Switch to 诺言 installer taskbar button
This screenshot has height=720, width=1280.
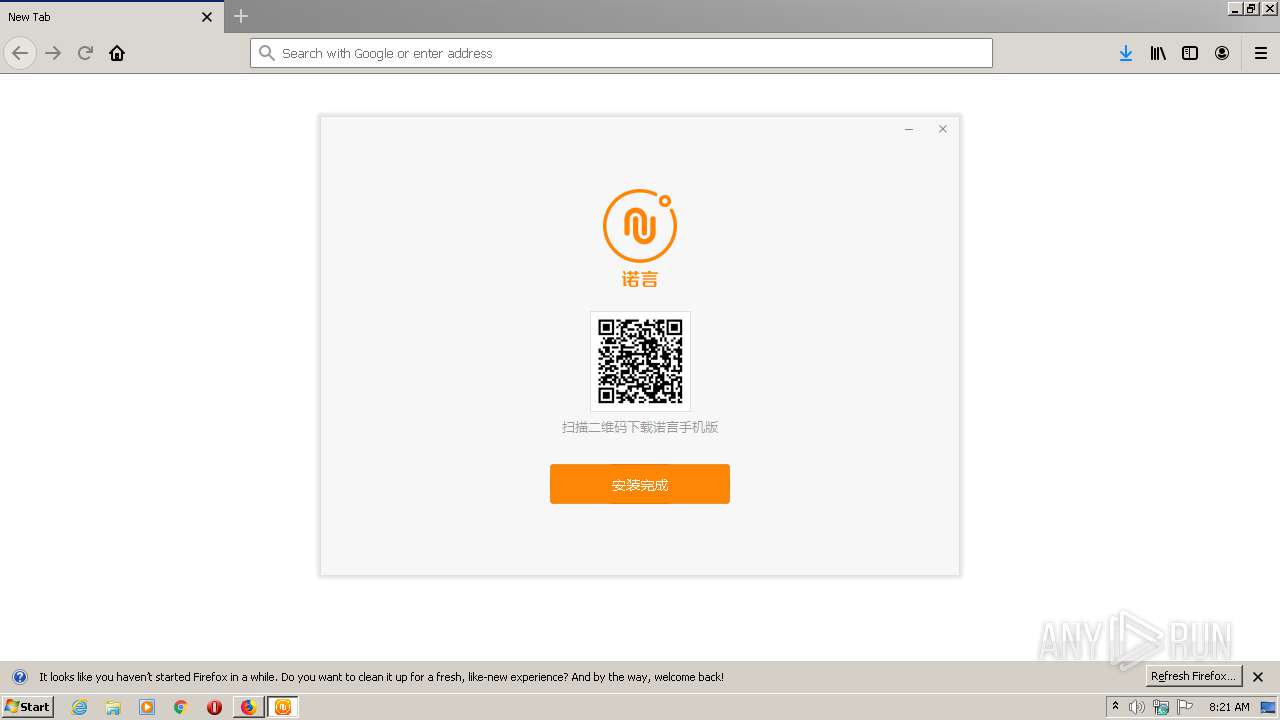click(x=283, y=707)
